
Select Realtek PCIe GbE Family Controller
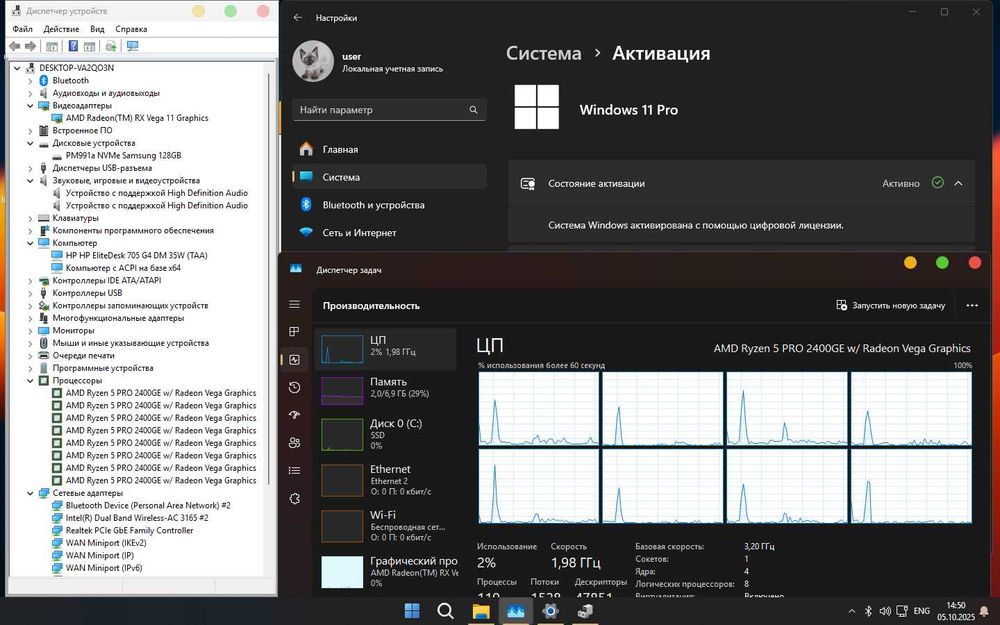[129, 530]
